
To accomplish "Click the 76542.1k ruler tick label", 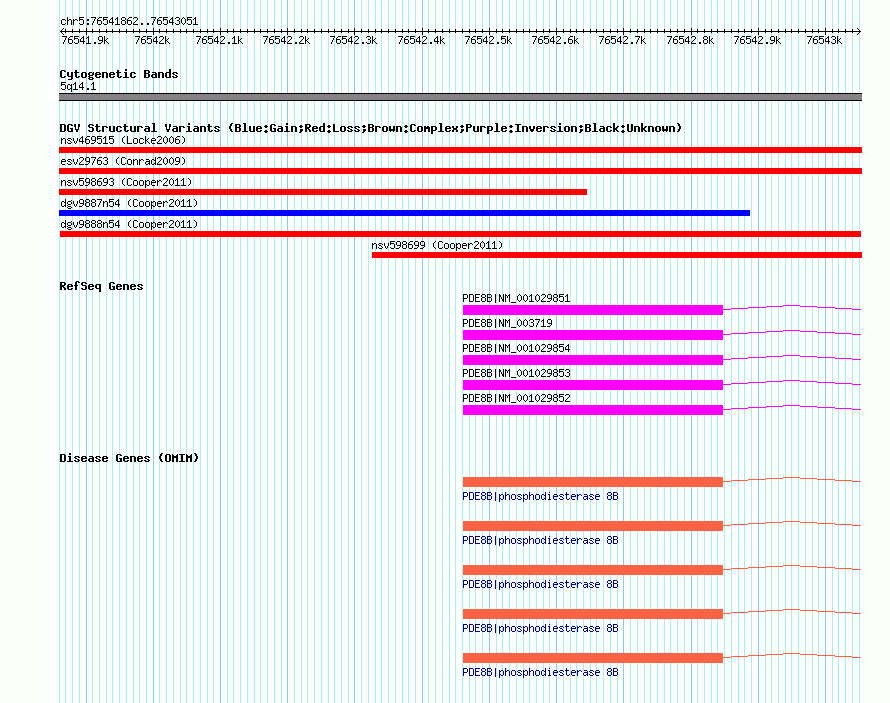I will tap(219, 40).
